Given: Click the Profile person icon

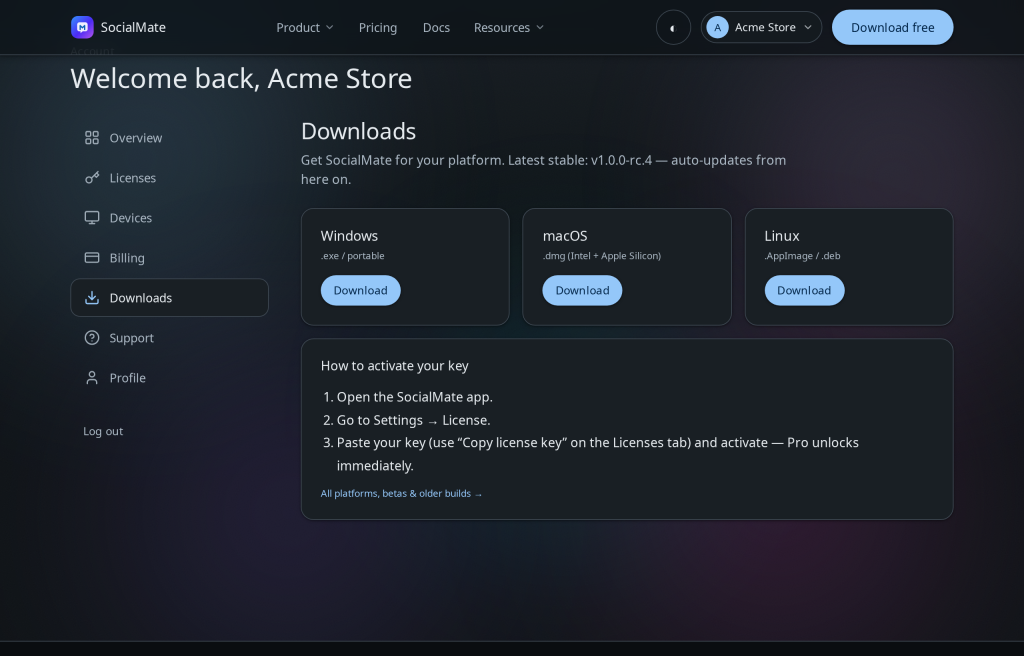Looking at the screenshot, I should 92,378.
